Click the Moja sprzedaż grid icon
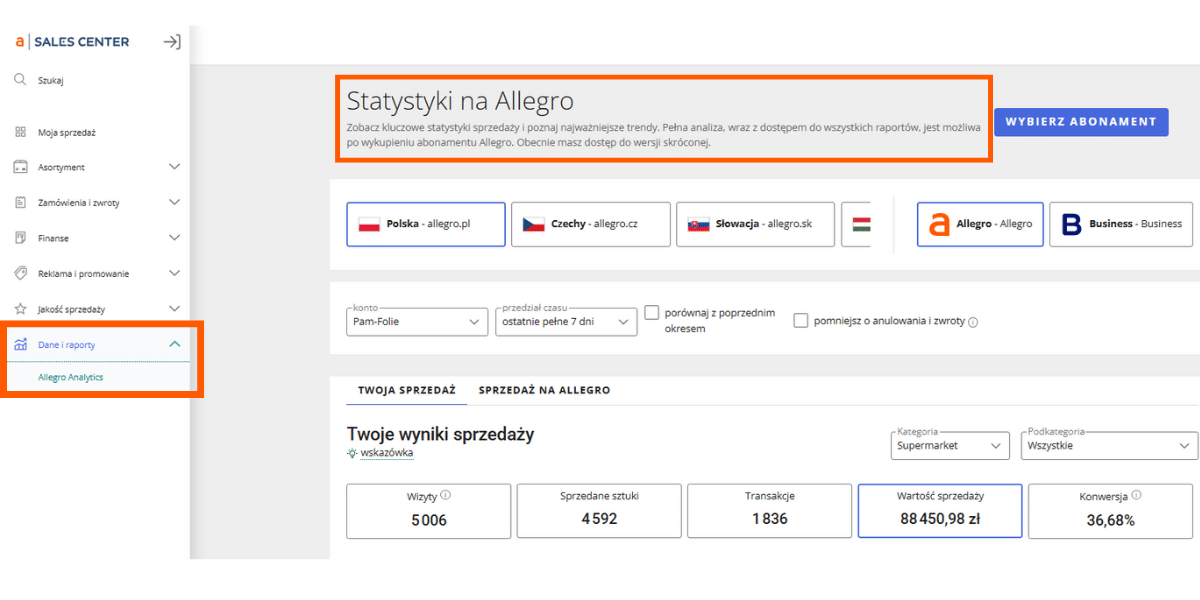The height and width of the screenshot is (600, 1200). [20, 132]
